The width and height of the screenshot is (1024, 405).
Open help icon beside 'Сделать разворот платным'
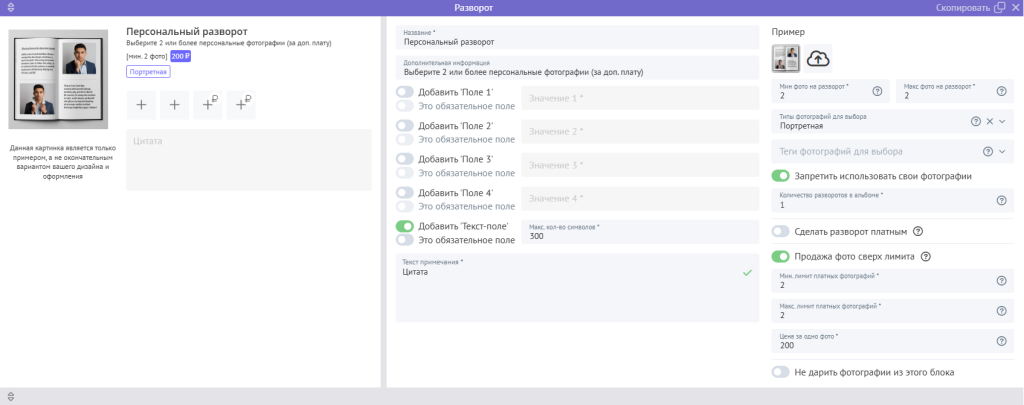click(x=918, y=231)
